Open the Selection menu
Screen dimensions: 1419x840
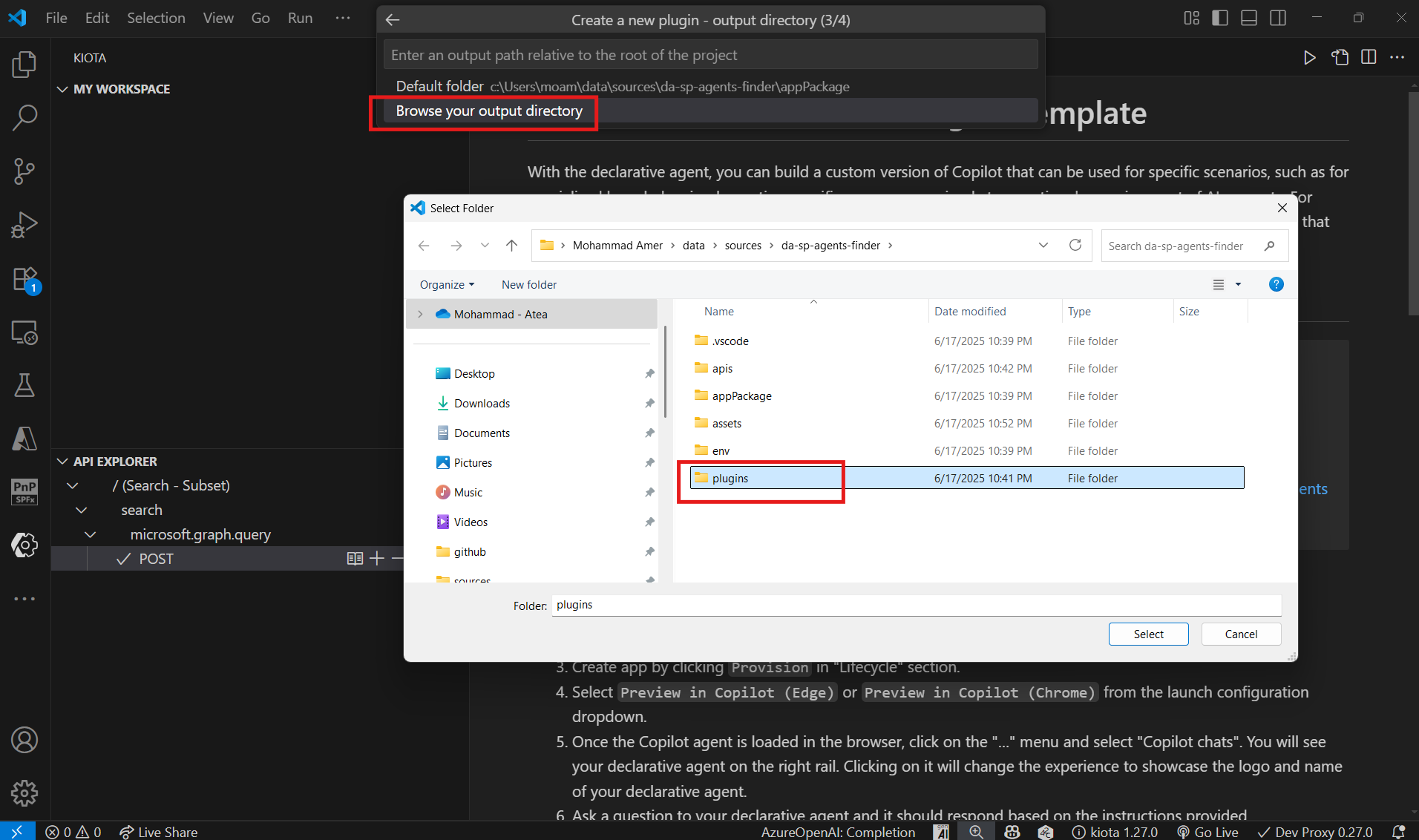tap(156, 18)
